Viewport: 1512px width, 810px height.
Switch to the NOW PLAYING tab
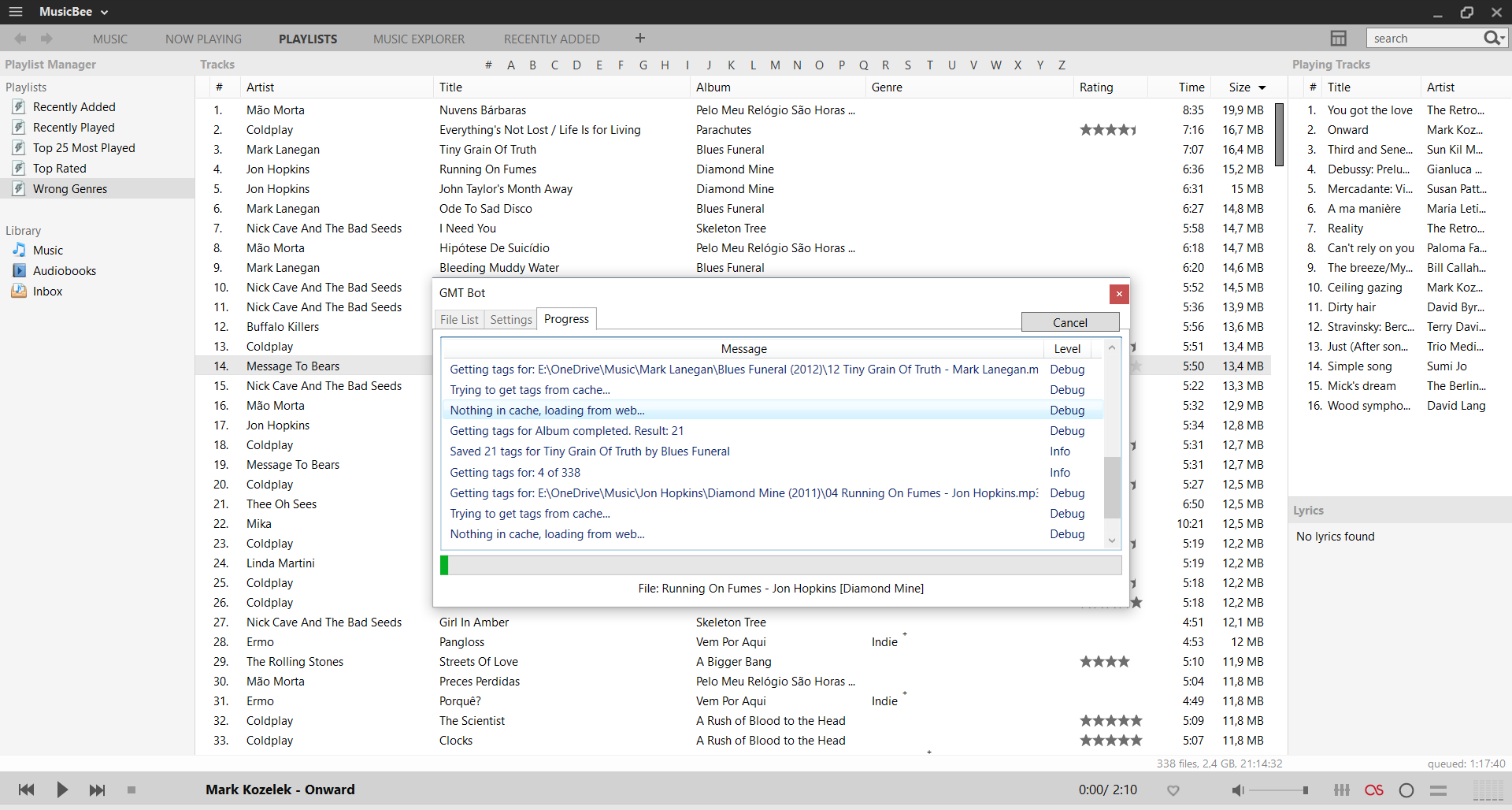[203, 39]
